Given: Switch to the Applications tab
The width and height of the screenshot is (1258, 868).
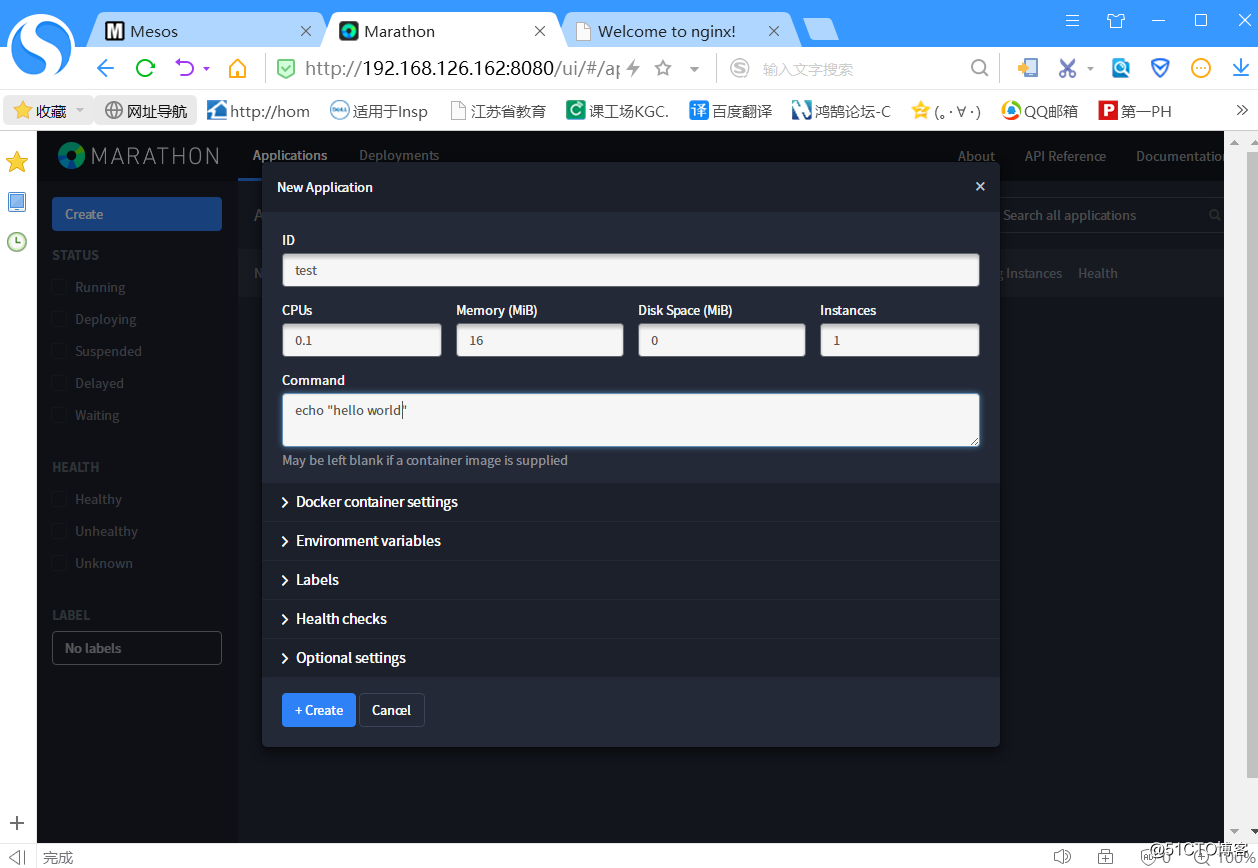Looking at the screenshot, I should [290, 155].
